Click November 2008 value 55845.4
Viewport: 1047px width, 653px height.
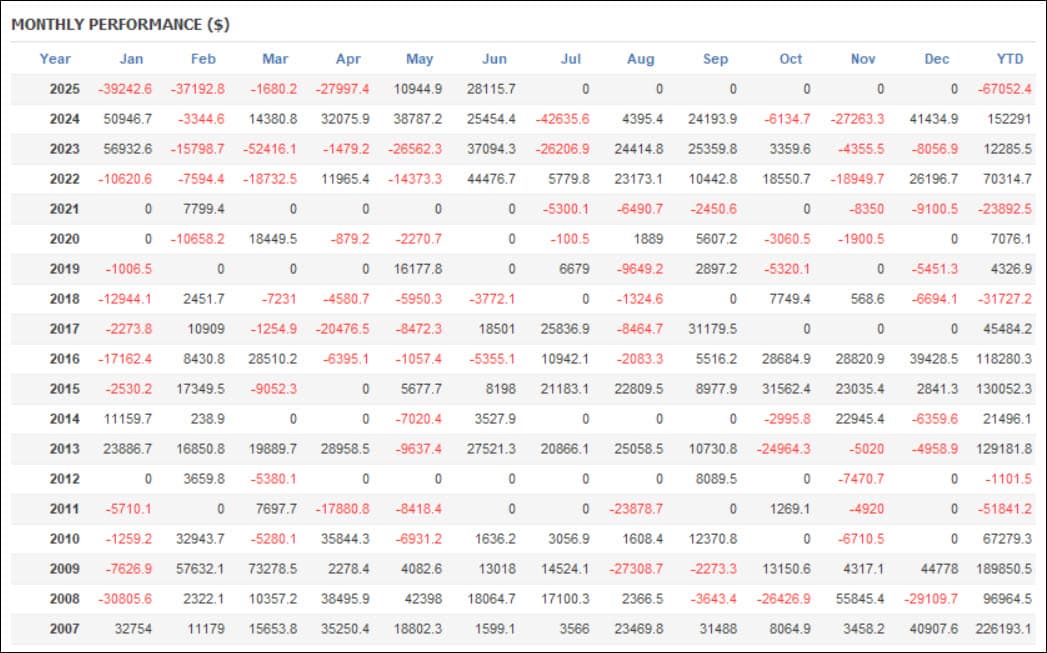pyautogui.click(x=860, y=599)
